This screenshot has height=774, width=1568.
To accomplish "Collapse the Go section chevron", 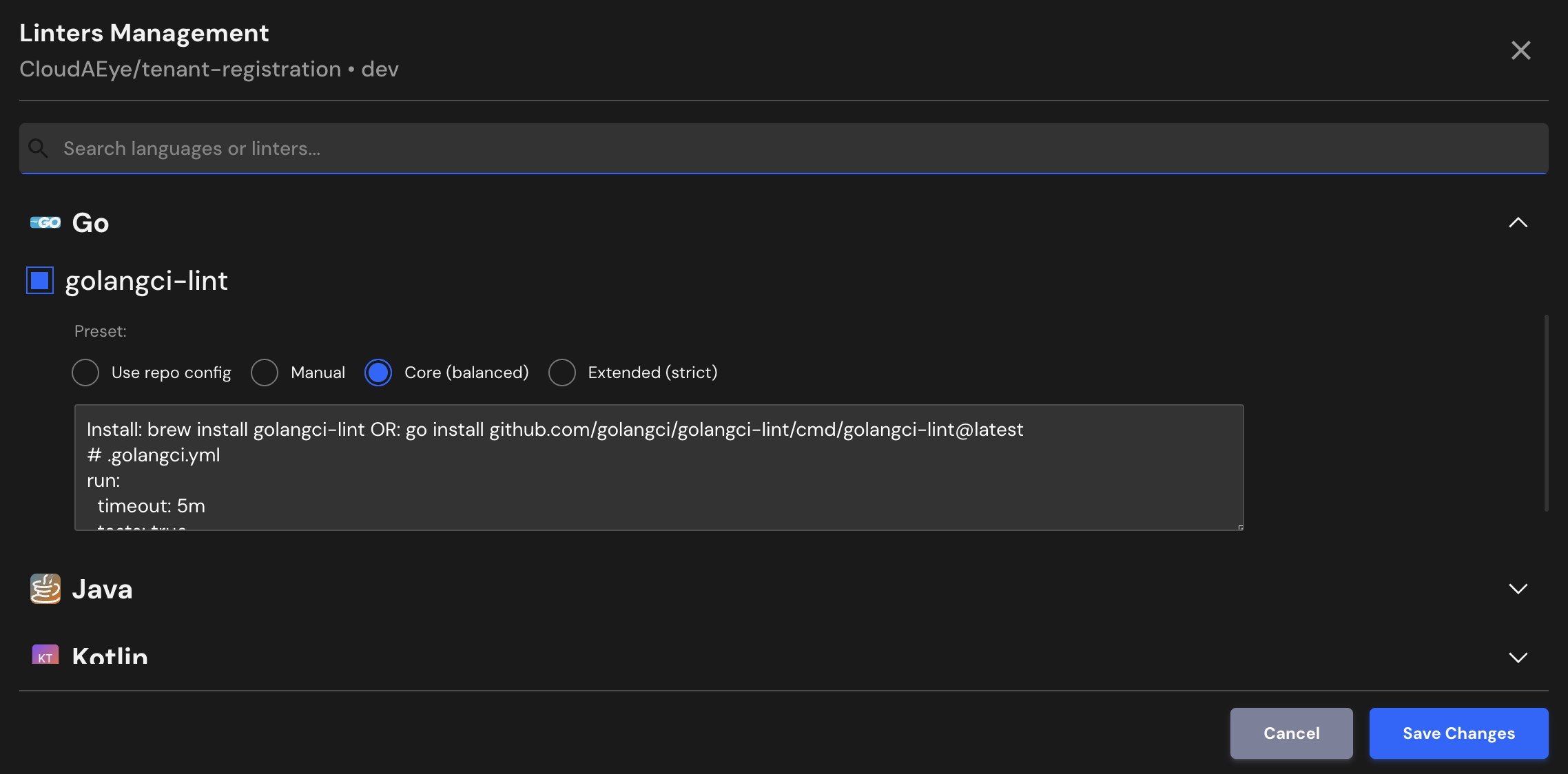I will [1518, 222].
